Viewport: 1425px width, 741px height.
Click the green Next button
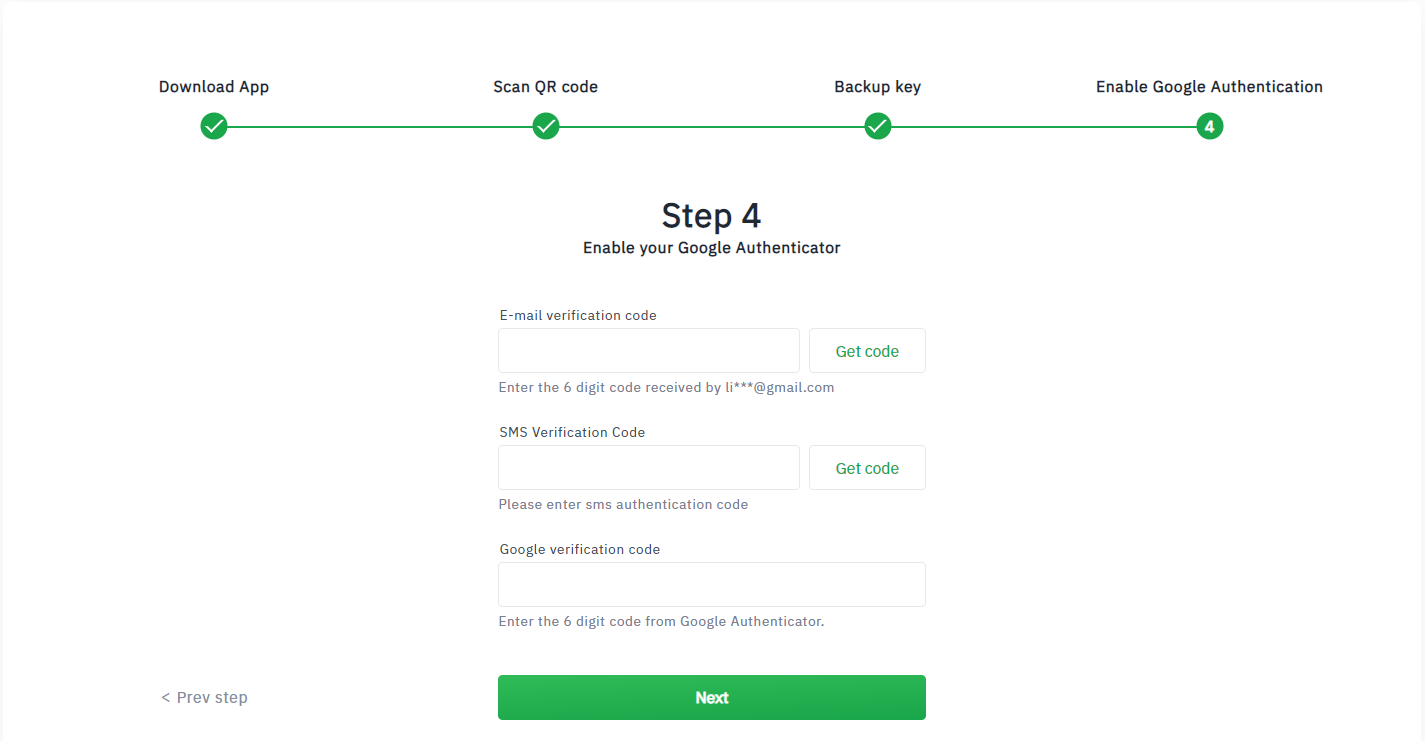(x=712, y=698)
